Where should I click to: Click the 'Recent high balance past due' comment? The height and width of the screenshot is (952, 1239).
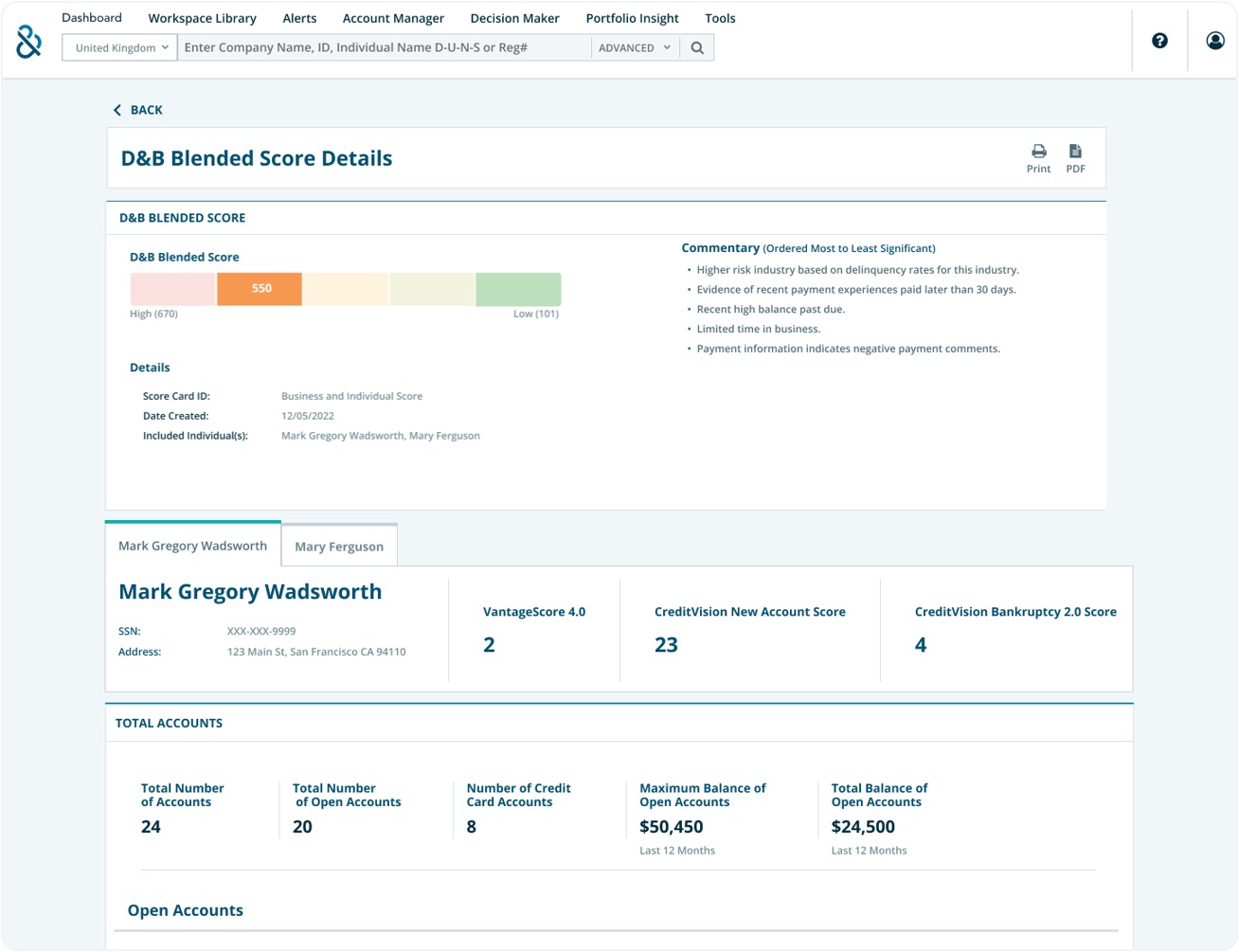coord(771,309)
